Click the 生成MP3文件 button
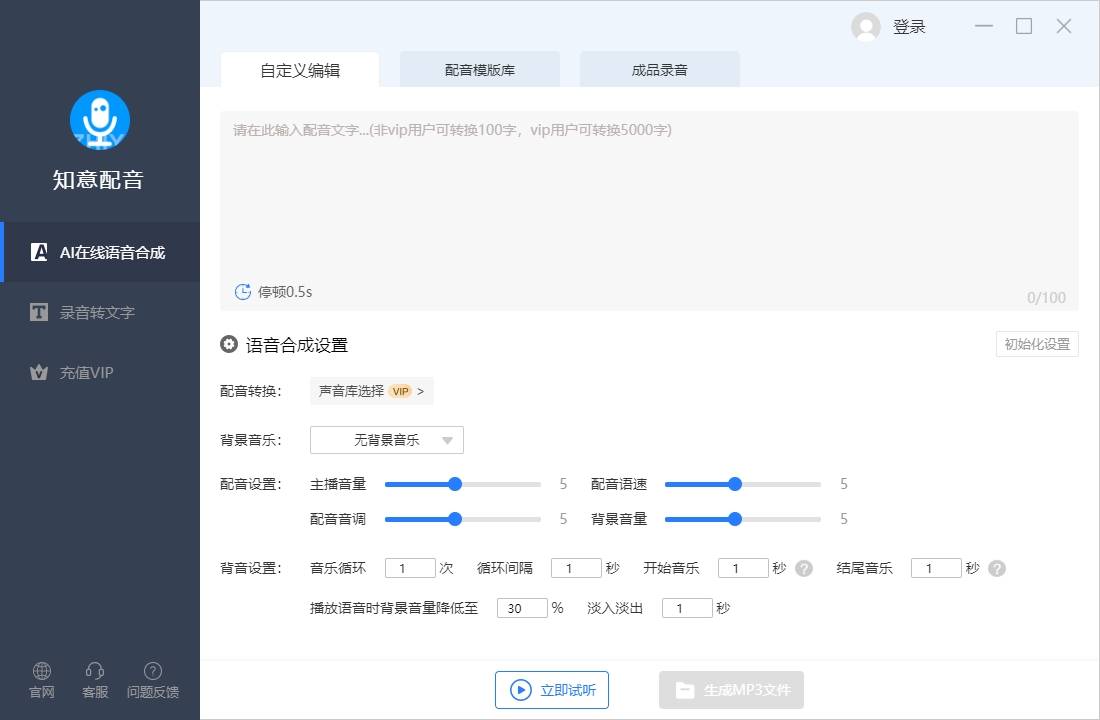Screen dimensions: 1100x720 click(x=729, y=689)
